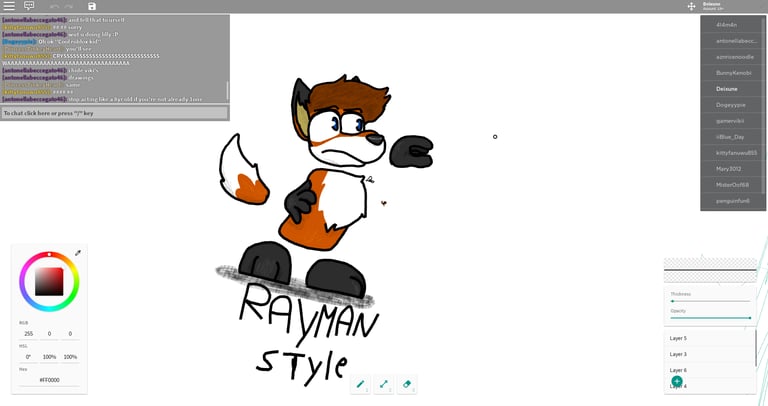Select user MisterOof68 in player list
The height and width of the screenshot is (406, 768).
tap(733, 185)
